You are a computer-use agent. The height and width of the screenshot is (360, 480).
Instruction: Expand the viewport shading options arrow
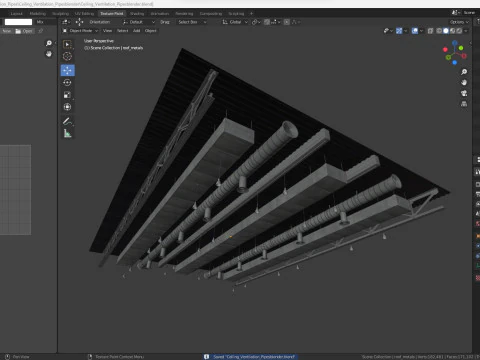(x=466, y=31)
